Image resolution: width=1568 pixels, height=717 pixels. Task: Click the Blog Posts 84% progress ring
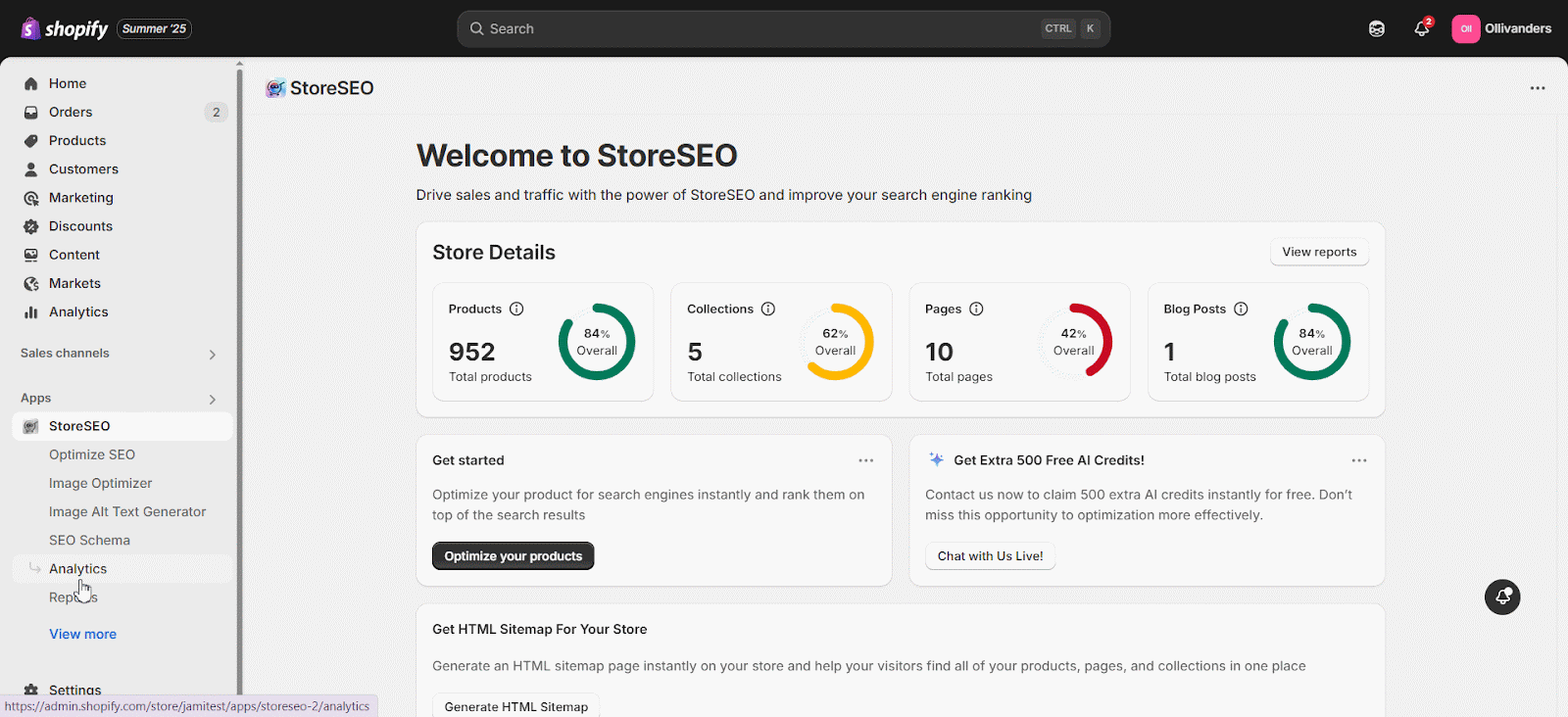(1312, 342)
